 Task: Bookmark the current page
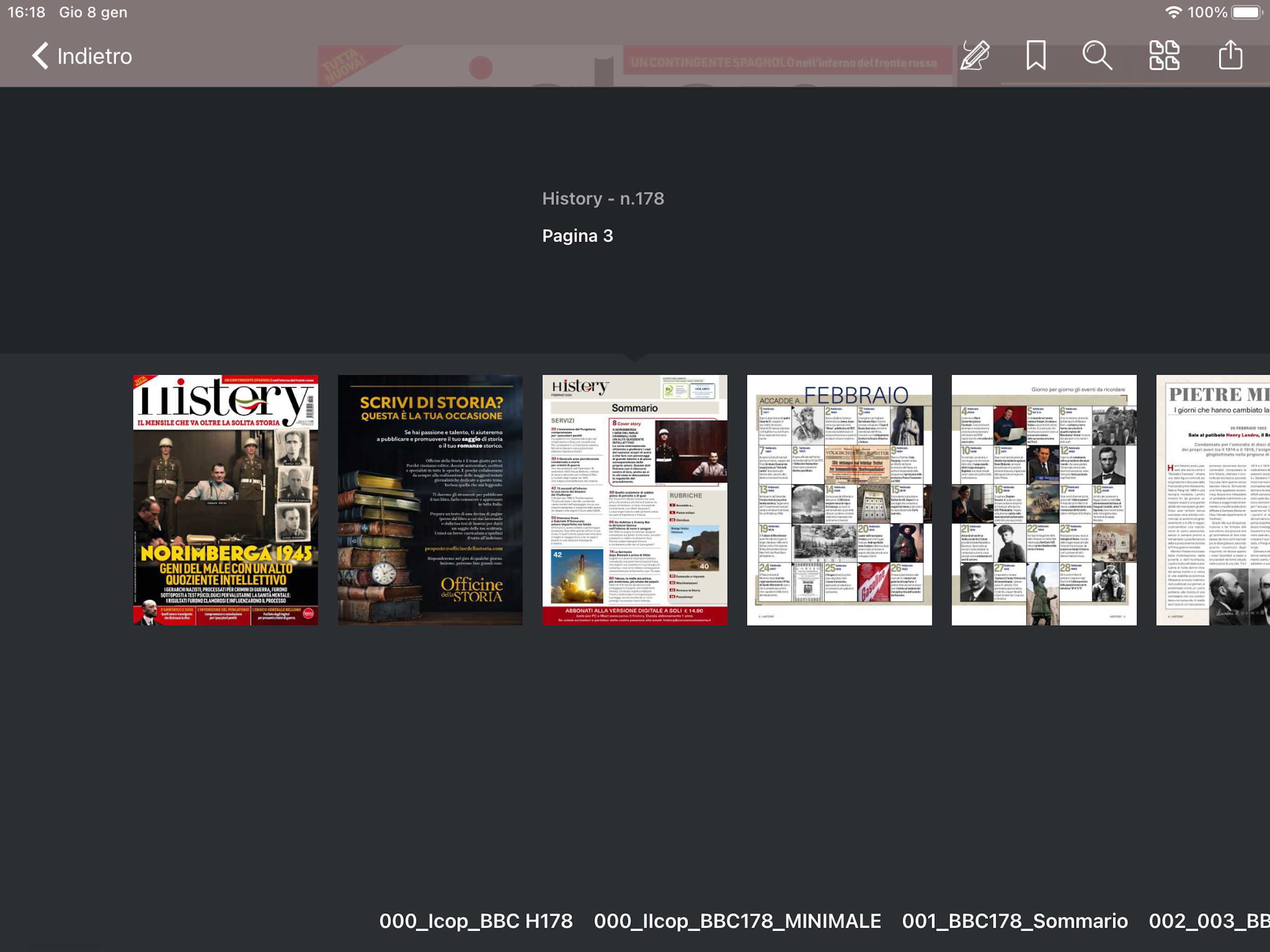pyautogui.click(x=1036, y=56)
